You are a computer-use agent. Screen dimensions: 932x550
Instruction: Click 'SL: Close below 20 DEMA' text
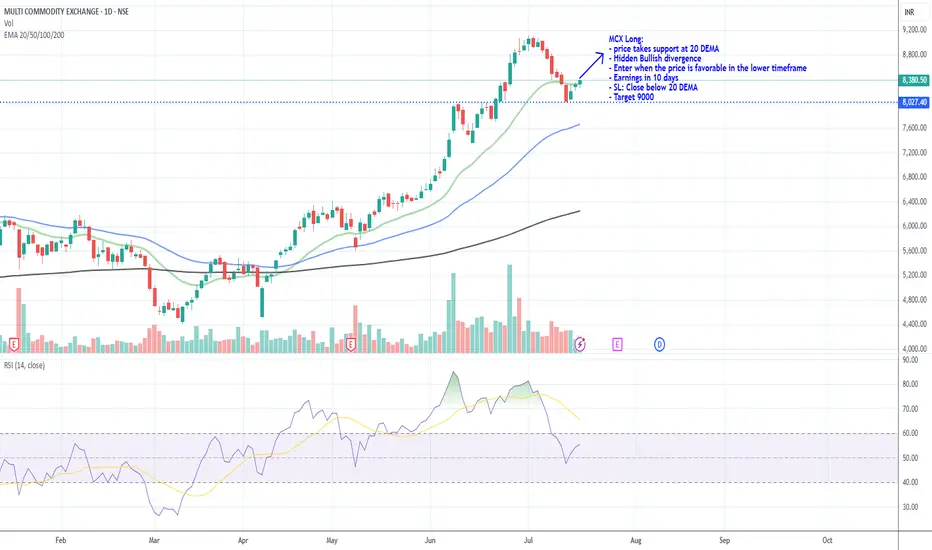[x=656, y=87]
